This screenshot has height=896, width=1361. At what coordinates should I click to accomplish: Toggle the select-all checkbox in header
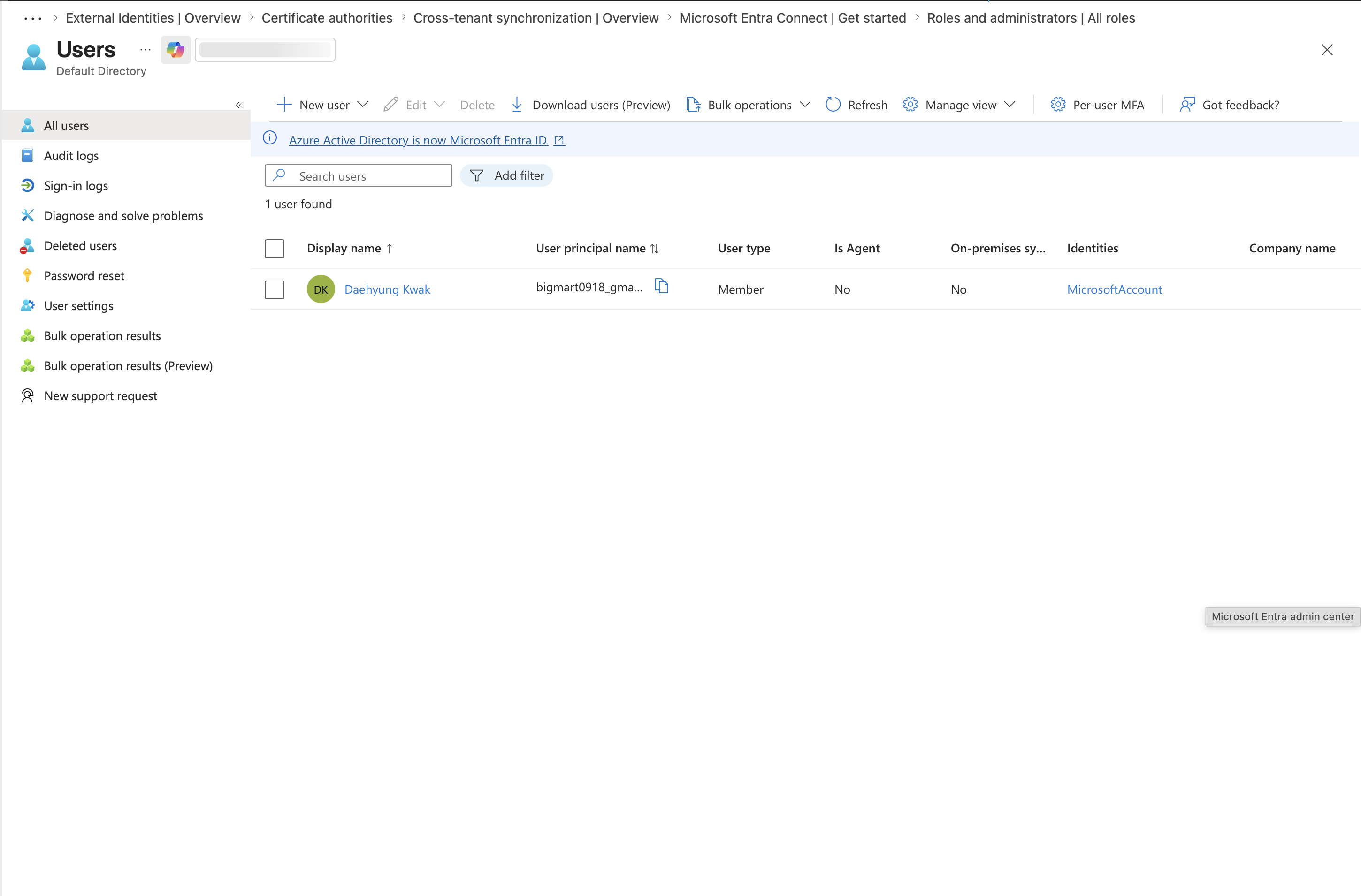click(x=275, y=248)
